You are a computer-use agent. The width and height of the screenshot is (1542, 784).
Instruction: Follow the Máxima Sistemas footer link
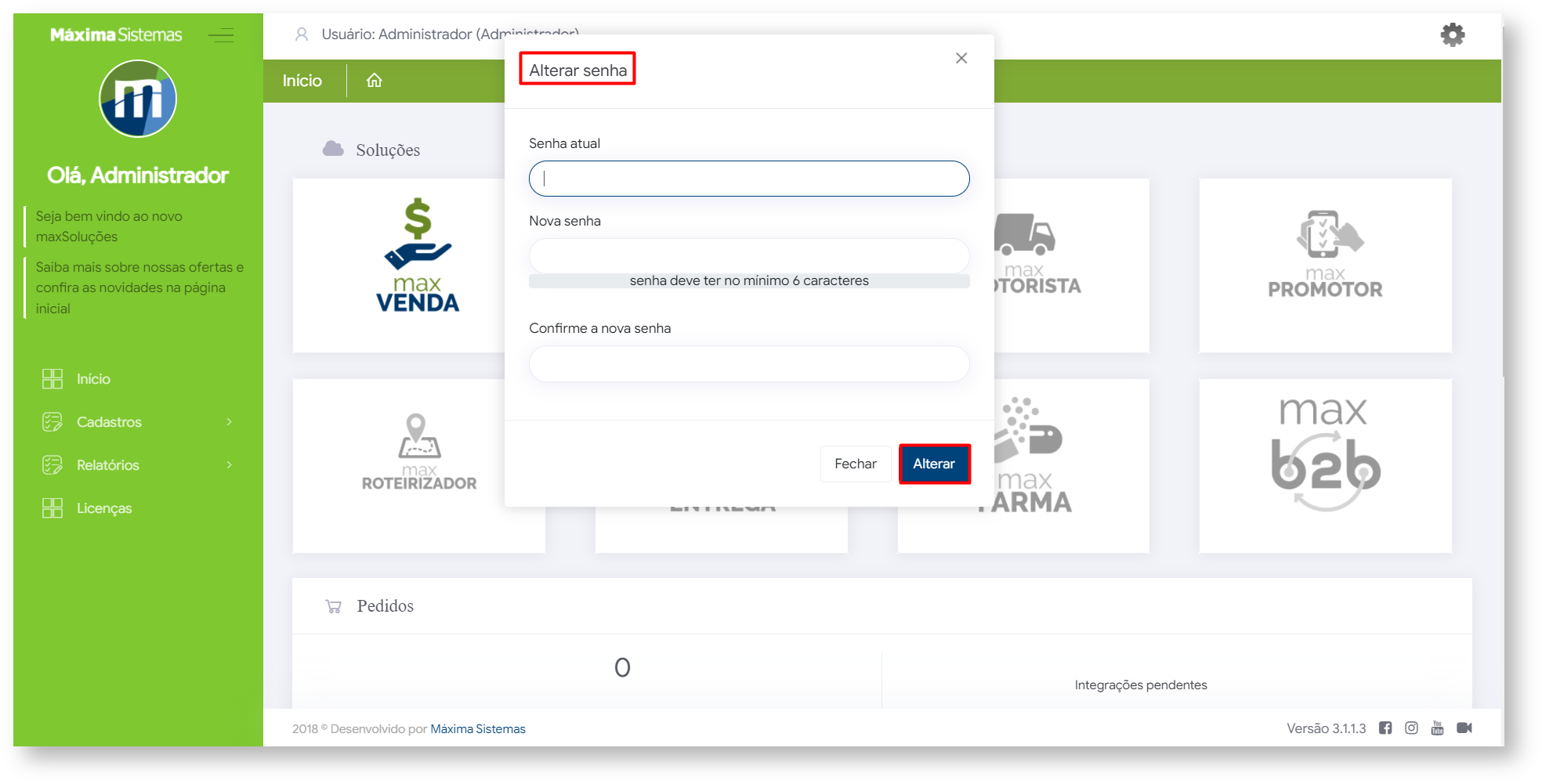[478, 729]
